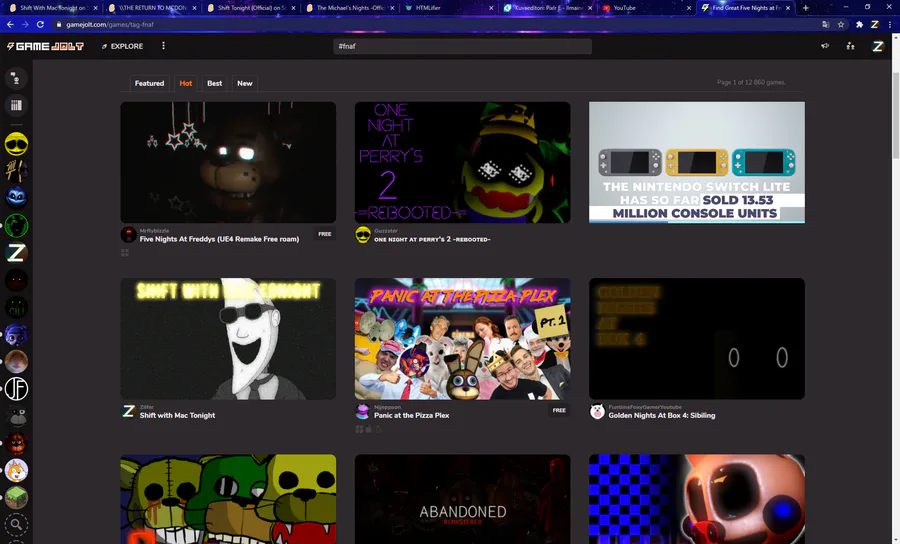Switch to the Featured tab
Viewport: 900px width, 544px height.
click(x=149, y=83)
